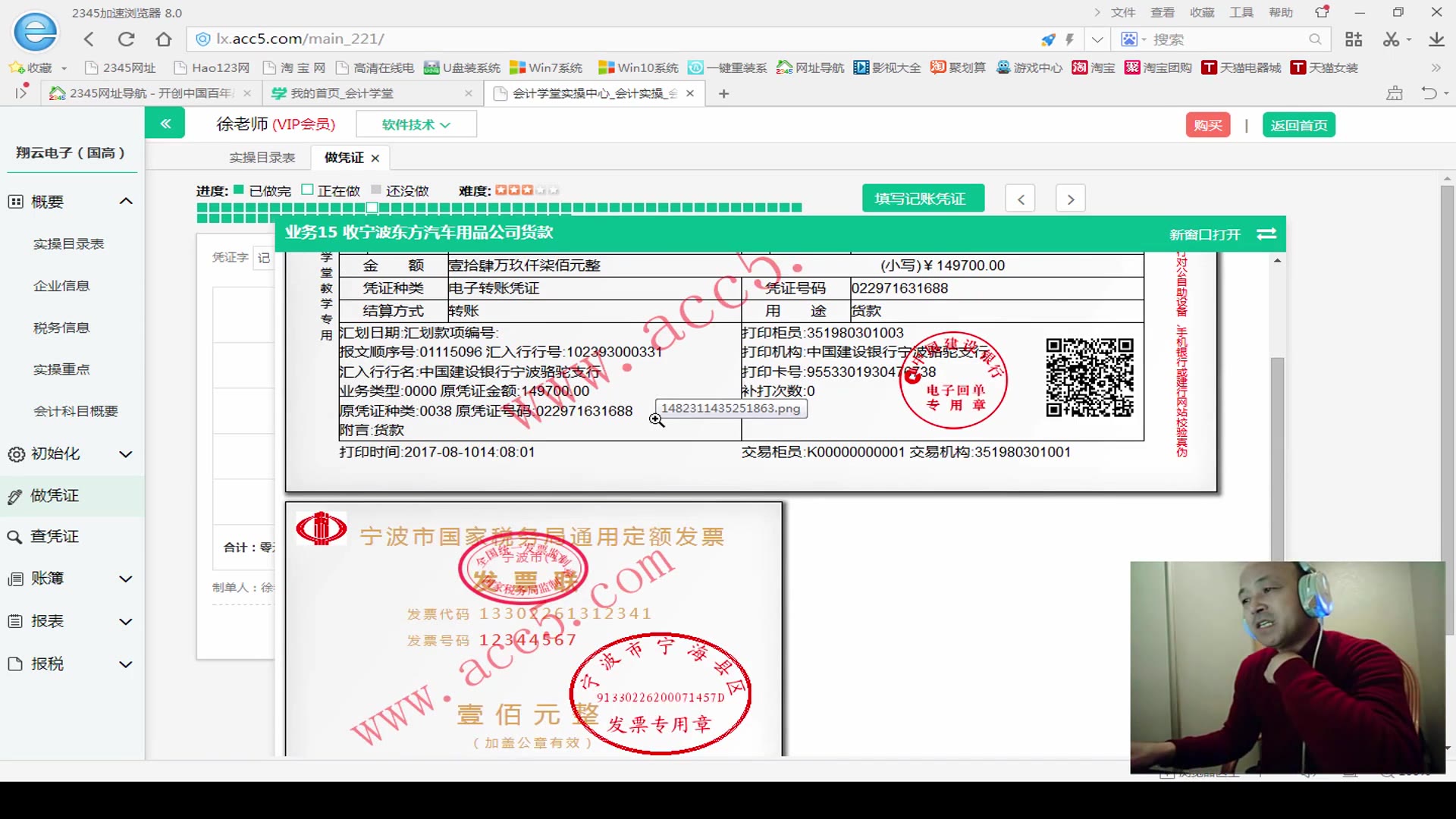Click the scissors screenshot tool in browser toolbar
1456x819 pixels.
point(1391,39)
